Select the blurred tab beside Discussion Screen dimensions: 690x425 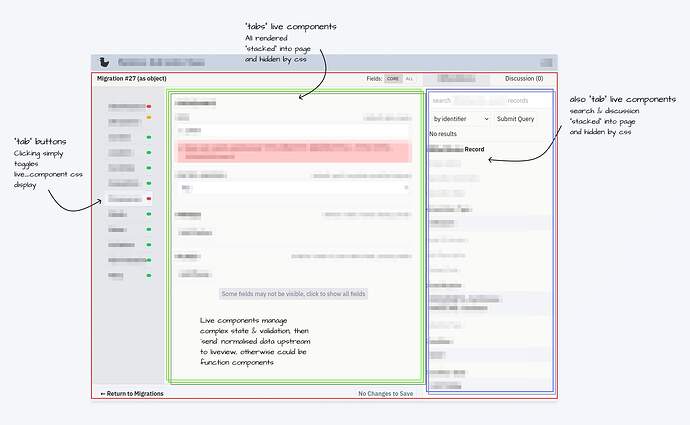click(x=456, y=79)
